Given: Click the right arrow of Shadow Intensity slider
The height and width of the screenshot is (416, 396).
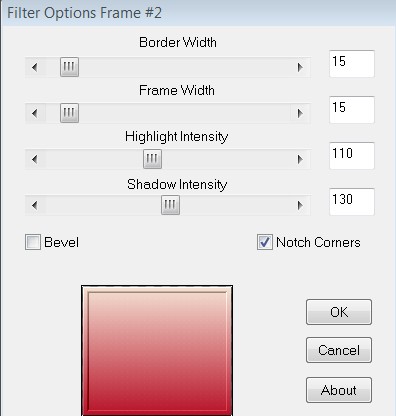Looking at the screenshot, I should click(x=300, y=205).
